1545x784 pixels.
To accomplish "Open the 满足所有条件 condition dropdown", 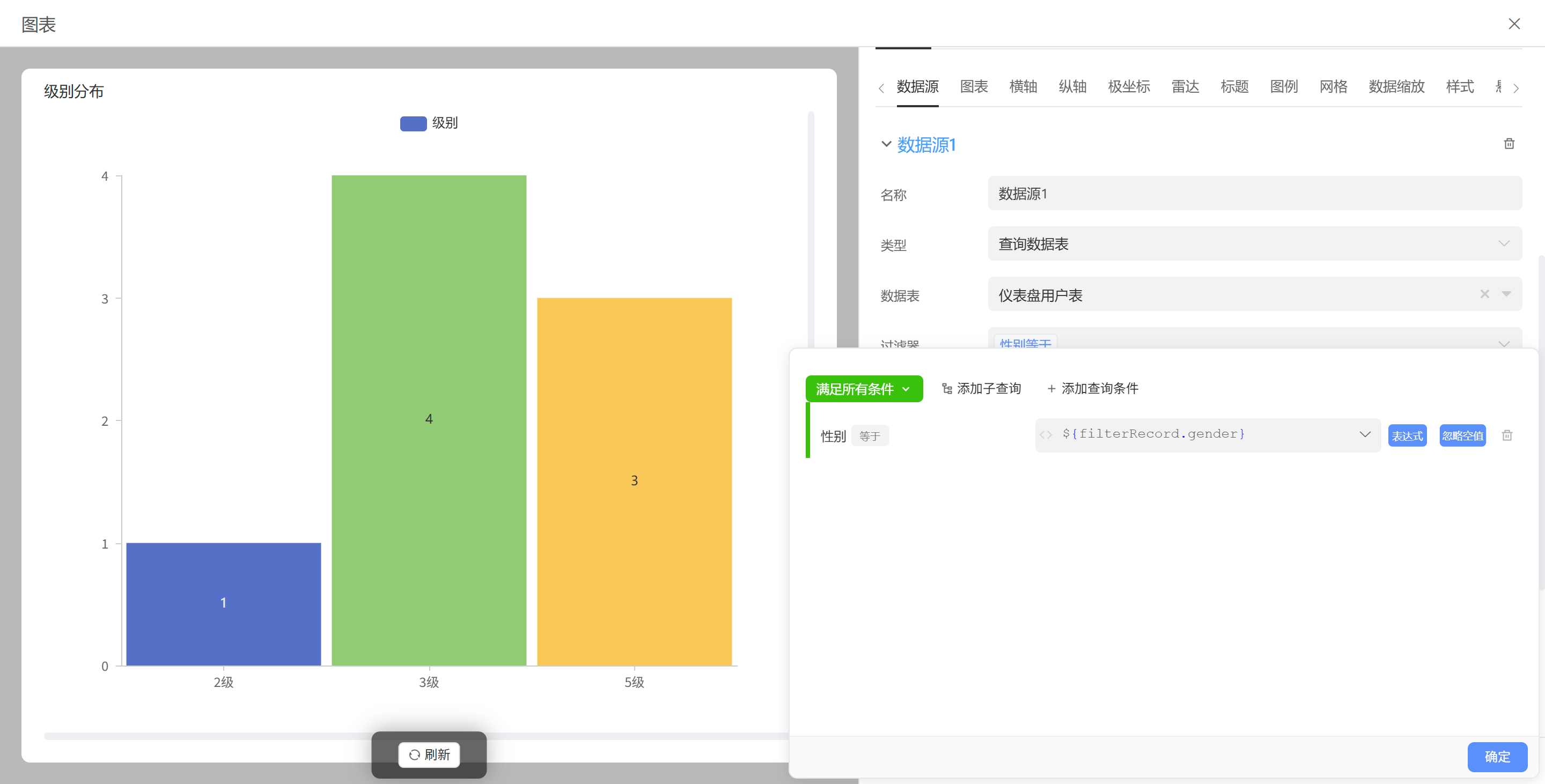I will point(864,388).
